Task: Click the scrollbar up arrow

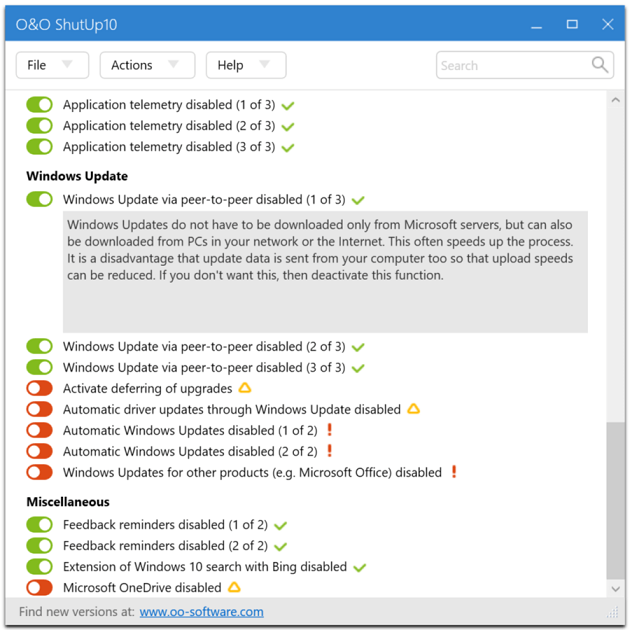Action: 616,100
